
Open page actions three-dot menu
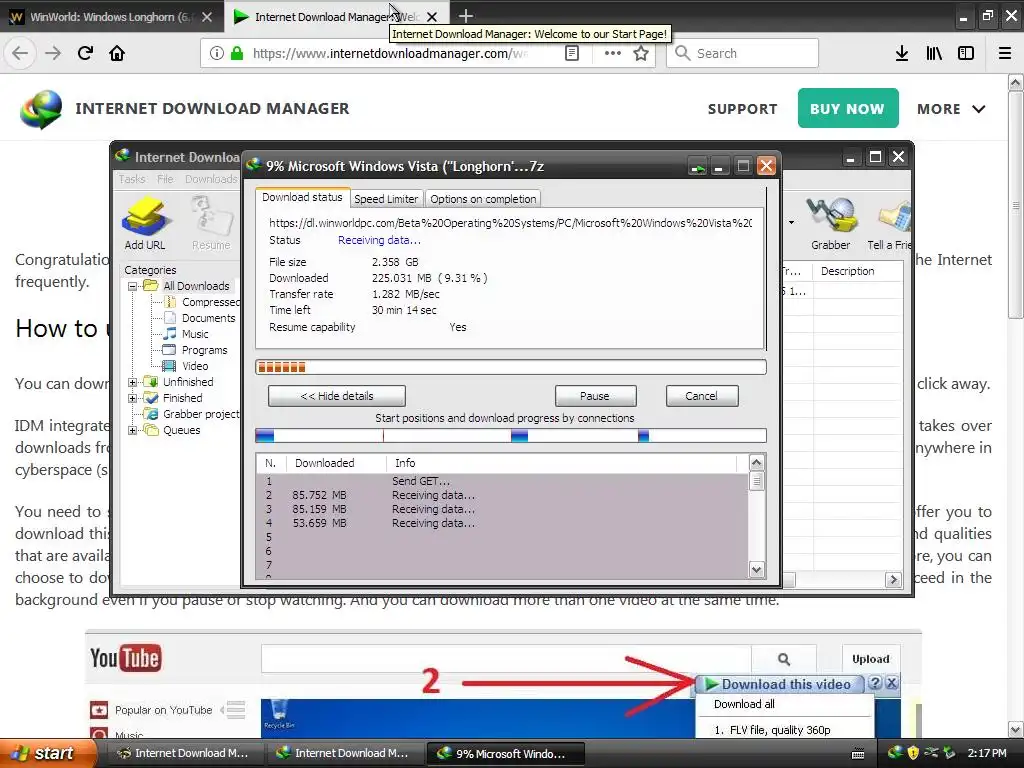click(x=613, y=53)
